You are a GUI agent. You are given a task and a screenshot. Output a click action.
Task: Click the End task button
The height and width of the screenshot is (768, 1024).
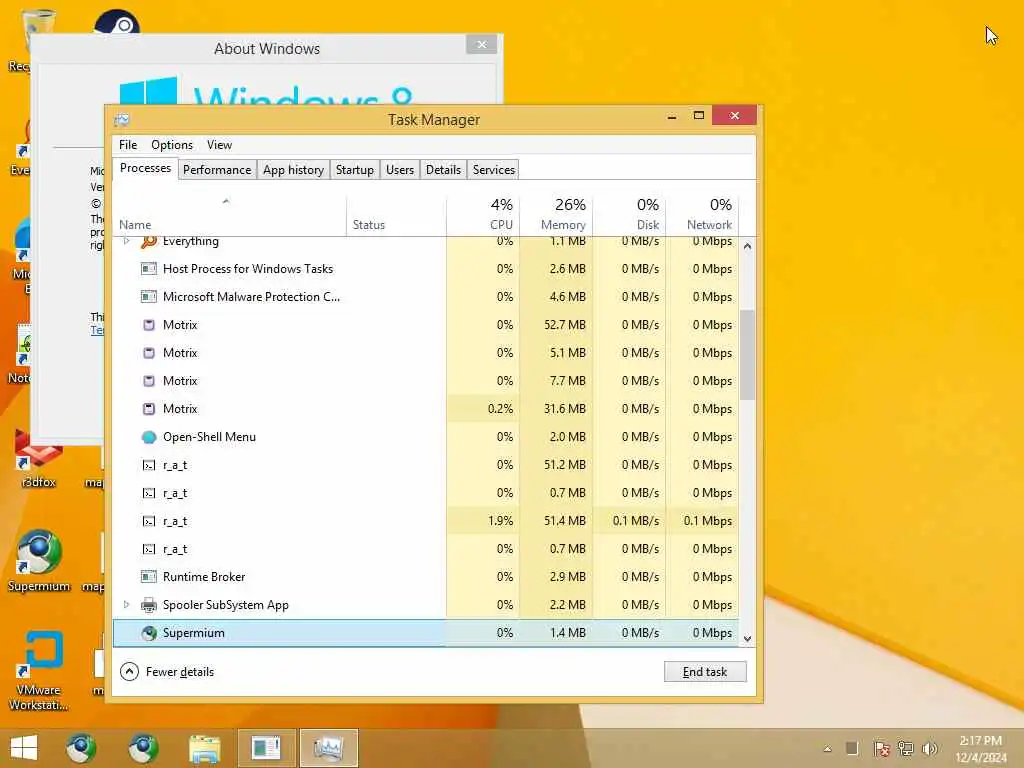coord(705,671)
